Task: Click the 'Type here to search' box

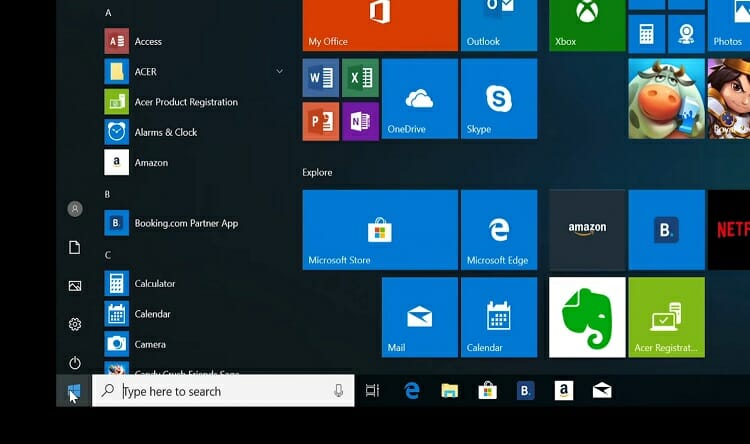Action: tap(223, 391)
